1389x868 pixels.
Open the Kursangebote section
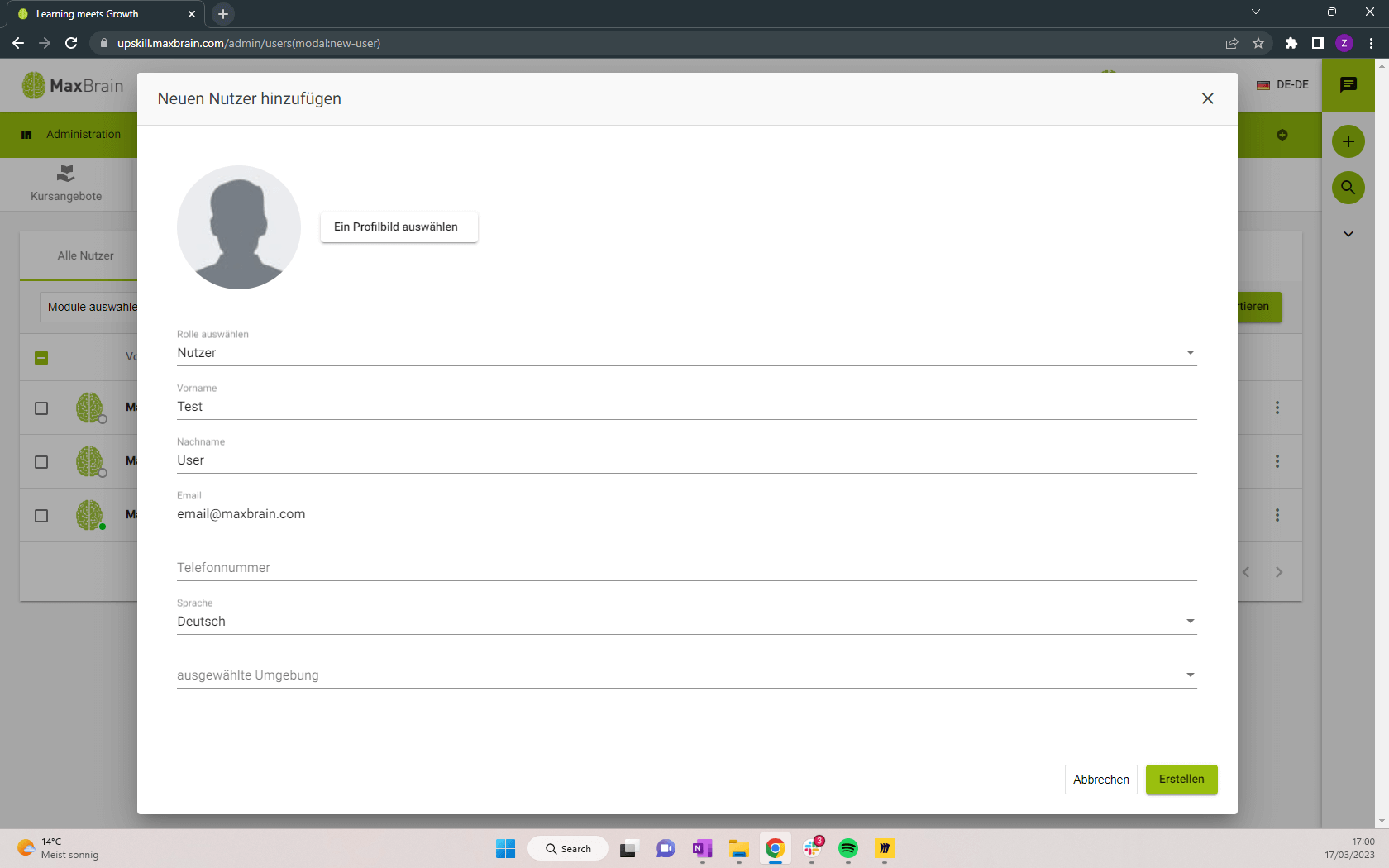click(x=66, y=184)
